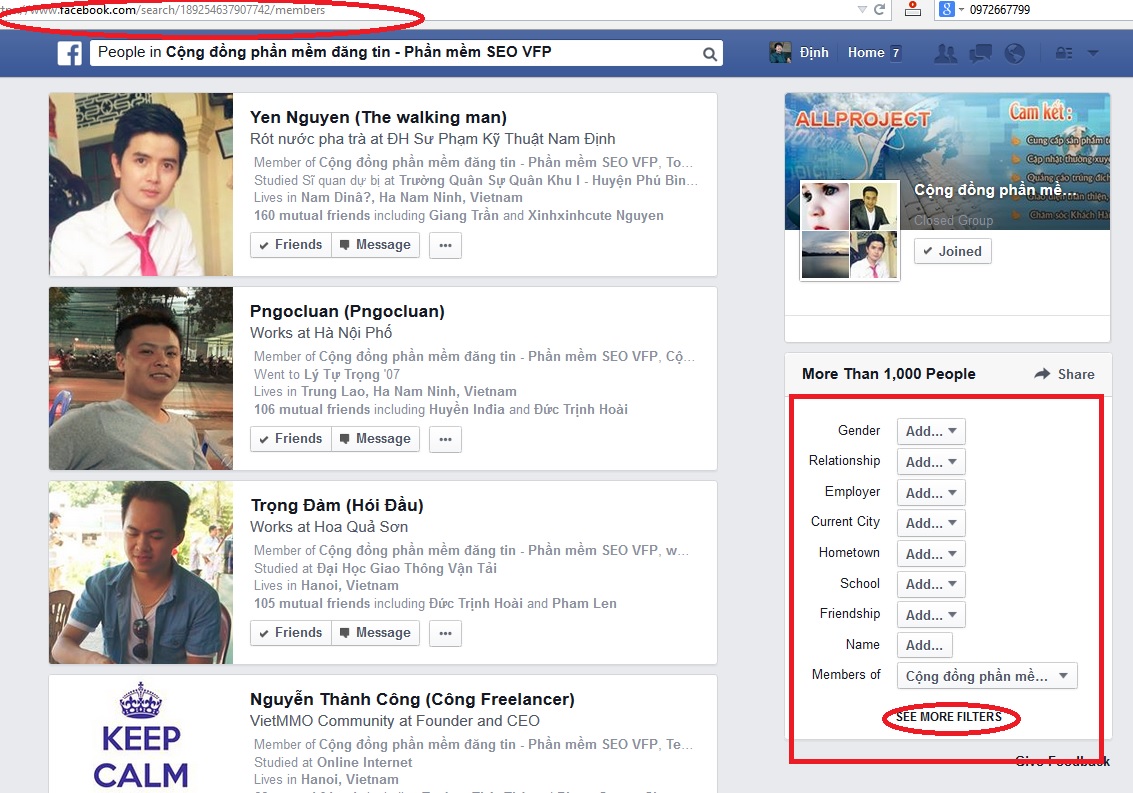Message Trọng Đàm
Image resolution: width=1133 pixels, height=793 pixels.
pos(375,633)
